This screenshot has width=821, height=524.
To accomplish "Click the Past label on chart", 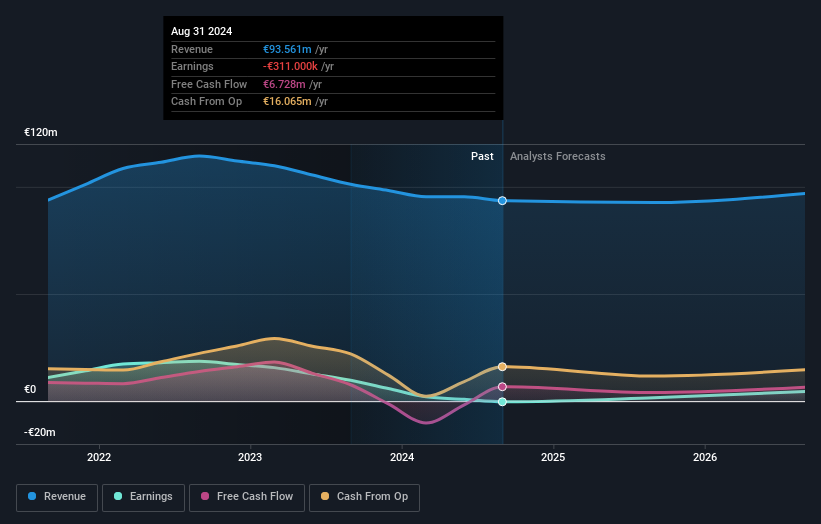I will (x=482, y=156).
